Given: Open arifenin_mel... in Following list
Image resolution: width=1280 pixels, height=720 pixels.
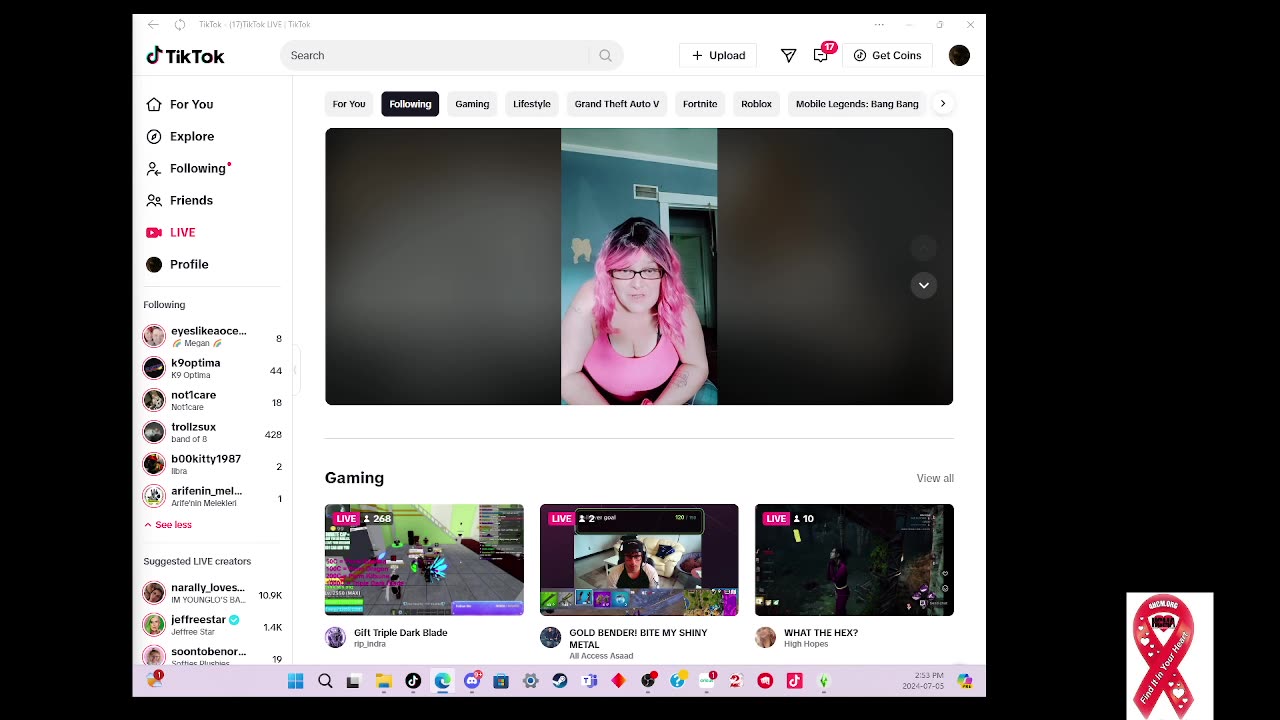Looking at the screenshot, I should 212,496.
